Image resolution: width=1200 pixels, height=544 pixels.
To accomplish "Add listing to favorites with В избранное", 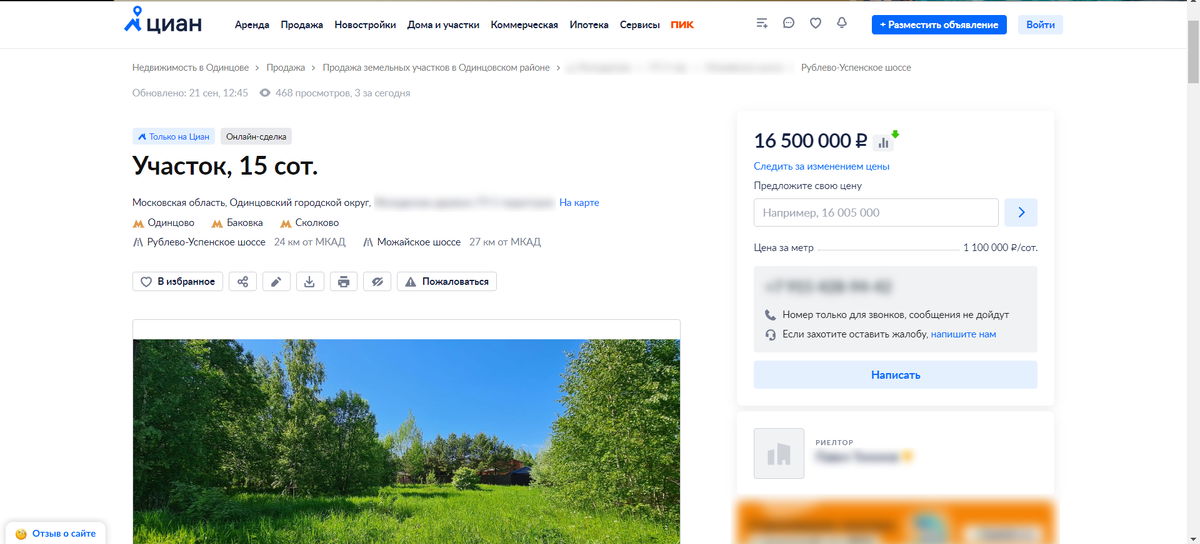I will click(178, 282).
